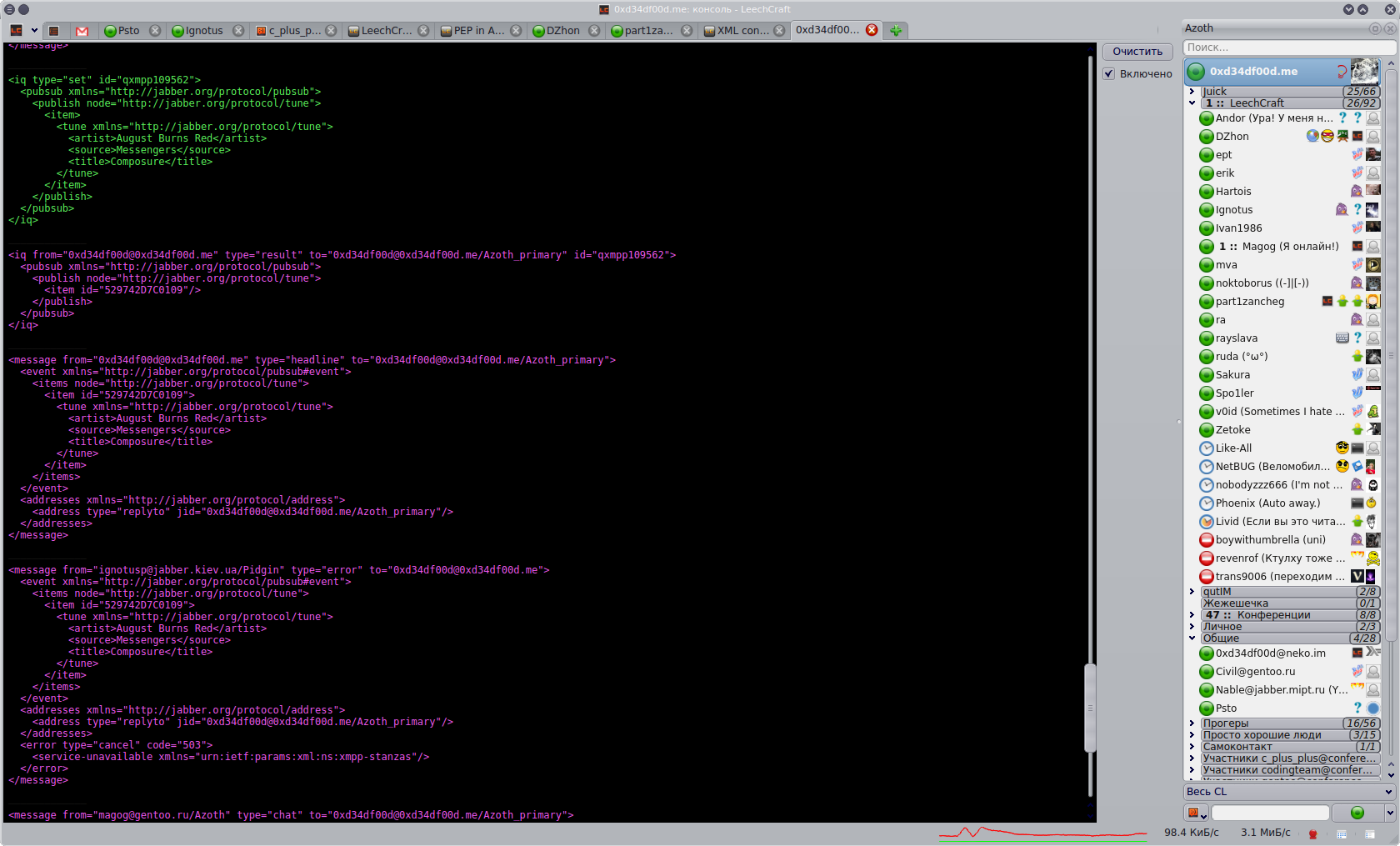Expand the Личное group

tap(1192, 627)
